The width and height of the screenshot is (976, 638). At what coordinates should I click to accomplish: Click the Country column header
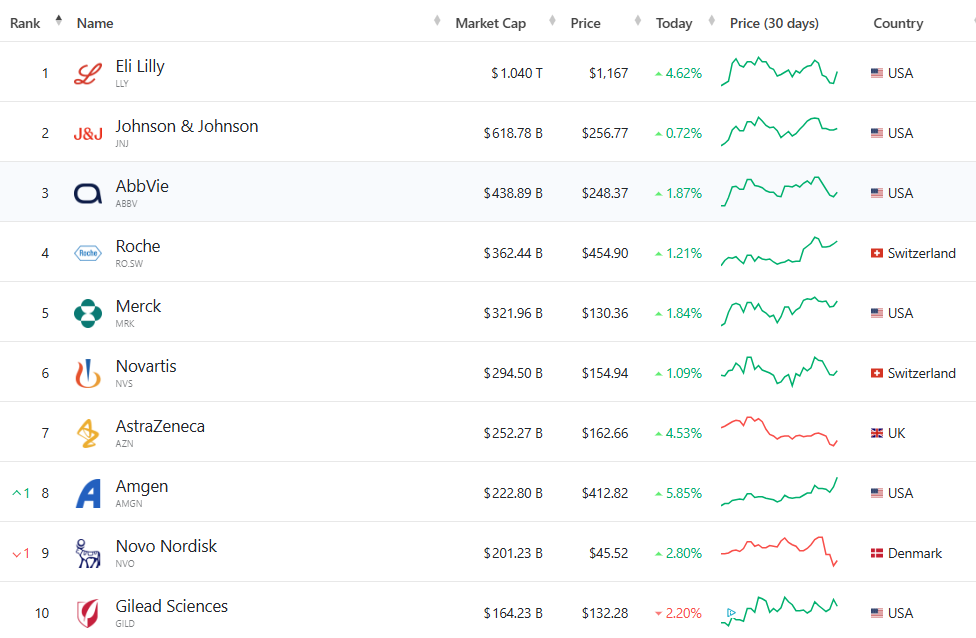point(898,24)
